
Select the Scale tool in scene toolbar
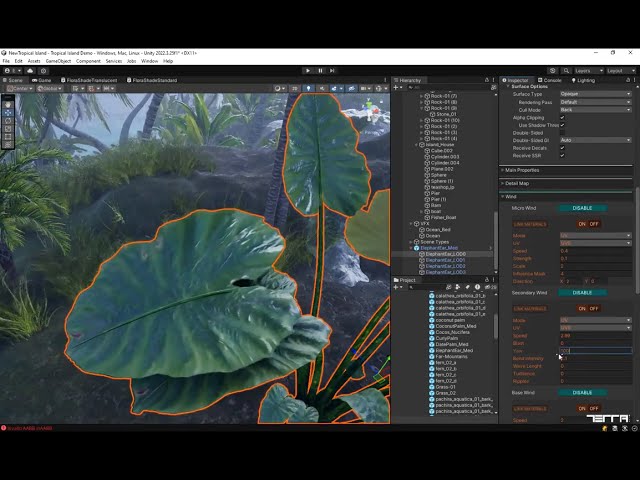pyautogui.click(x=8, y=129)
